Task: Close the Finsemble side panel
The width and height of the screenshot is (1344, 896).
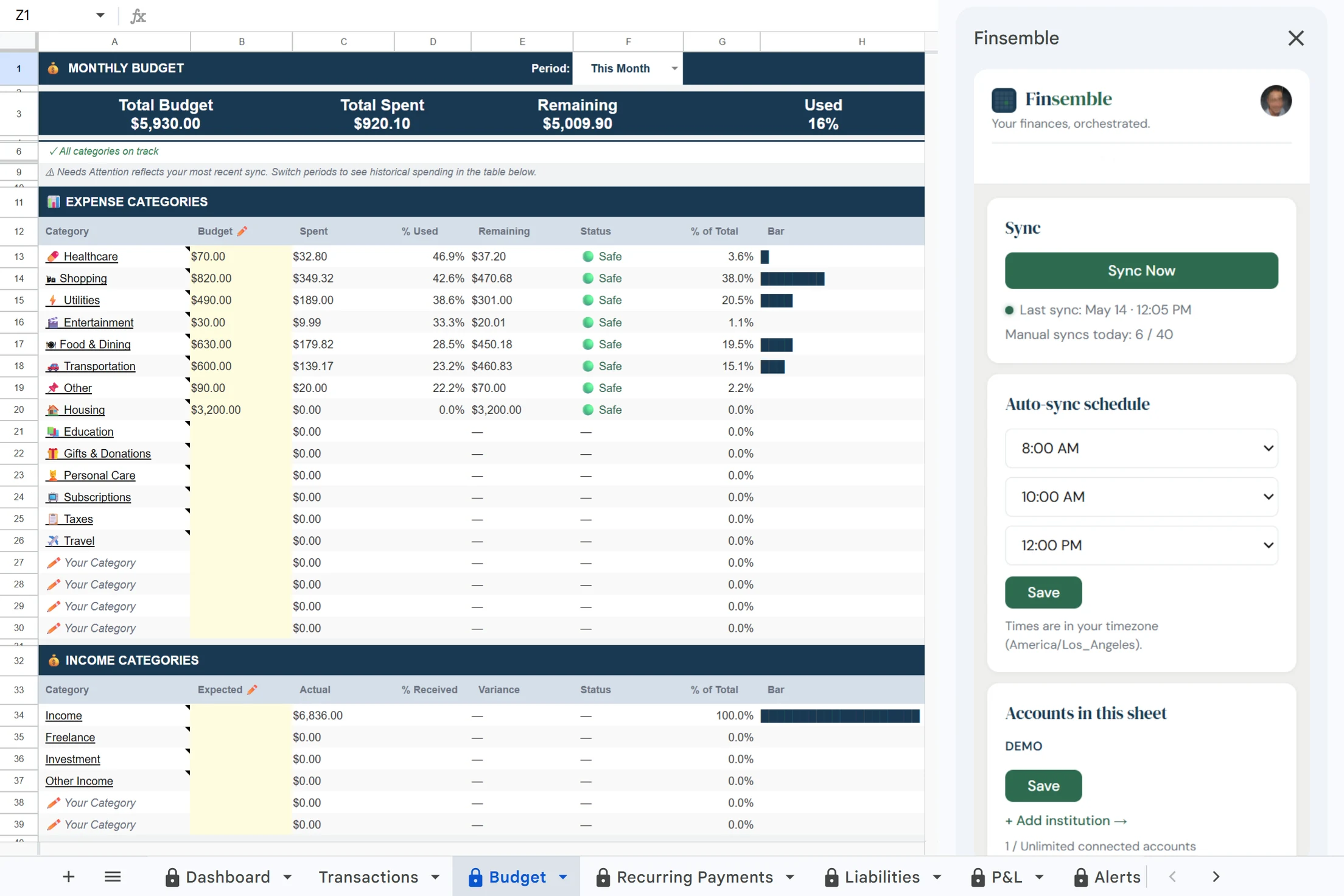Action: coord(1296,38)
